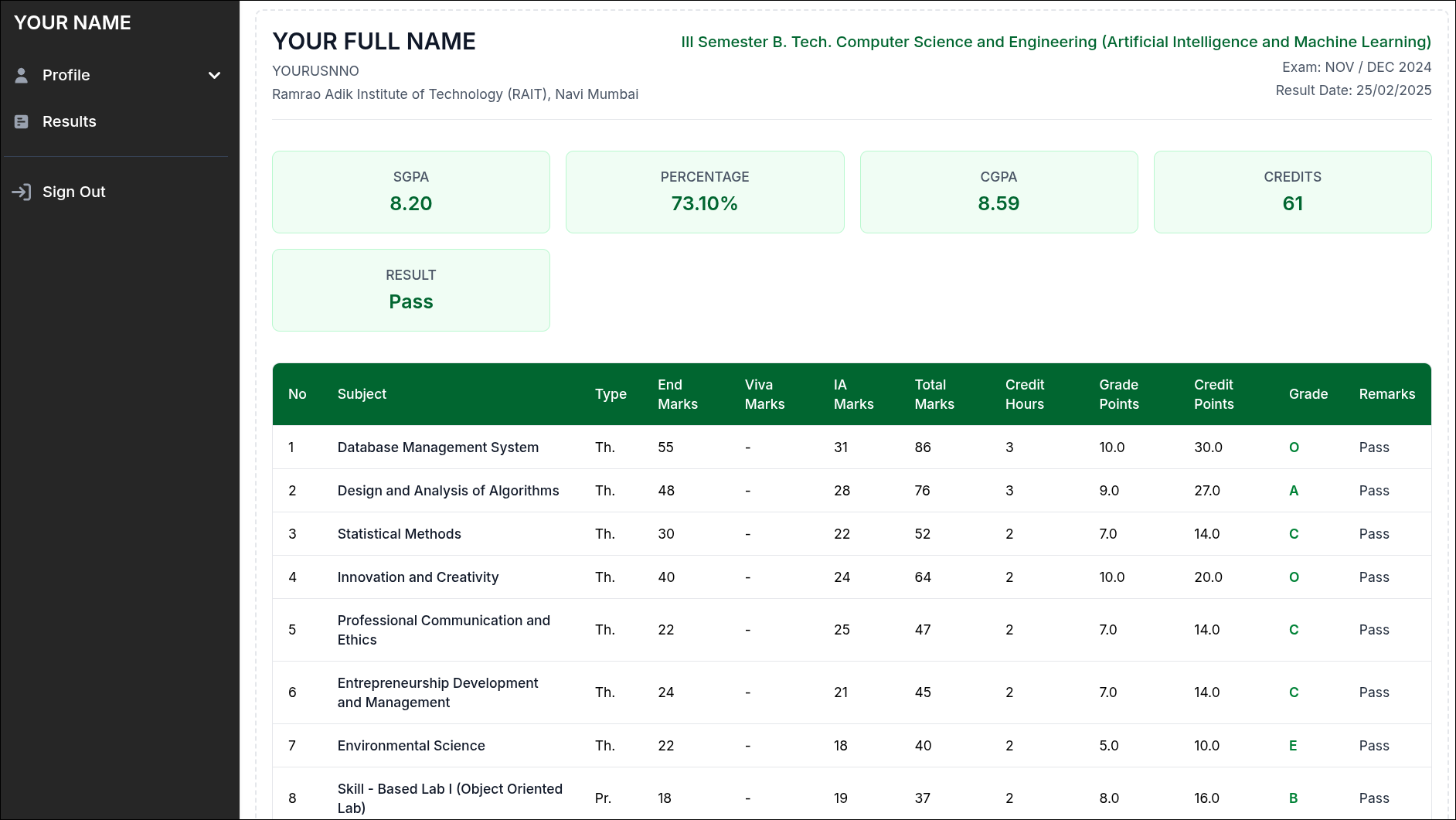This screenshot has height=820, width=1456.
Task: Click the Remarks column header
Action: [1387, 394]
